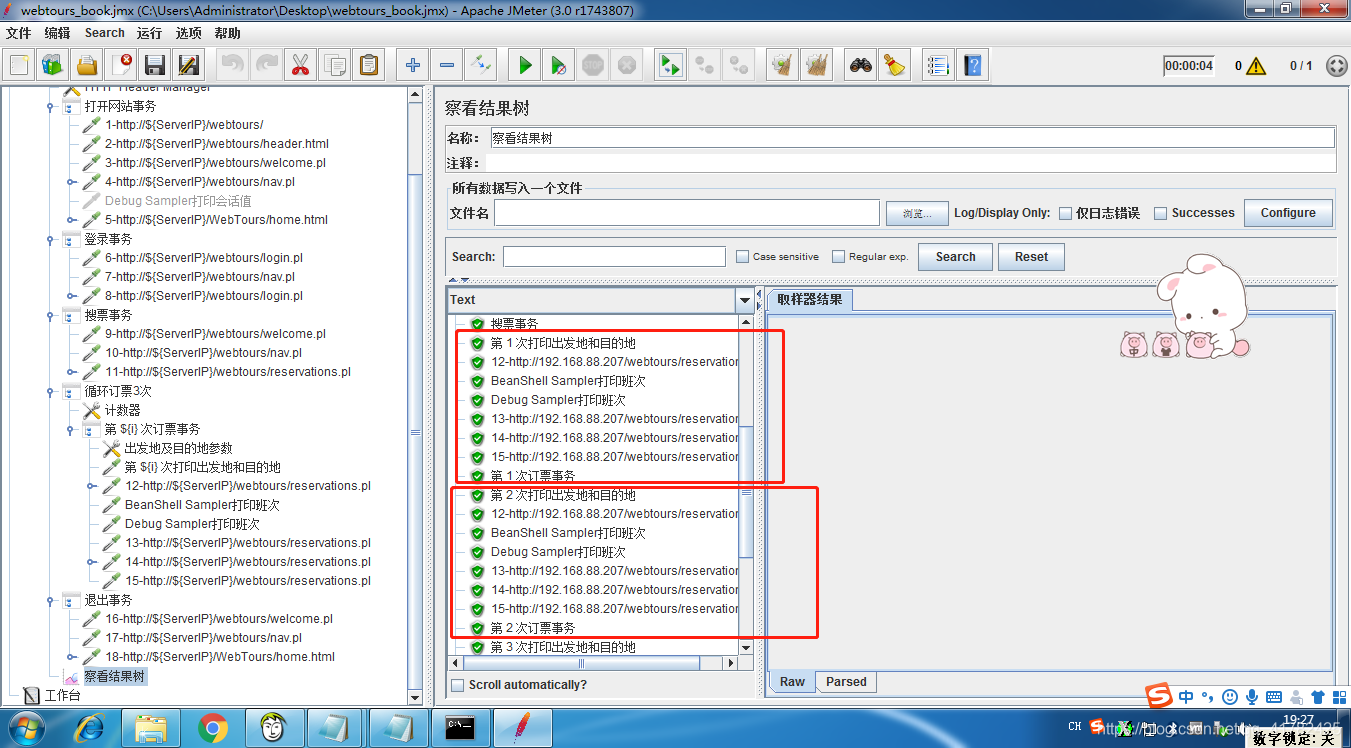Open the command prompt on the taskbar
This screenshot has height=748, width=1351.
[460, 727]
